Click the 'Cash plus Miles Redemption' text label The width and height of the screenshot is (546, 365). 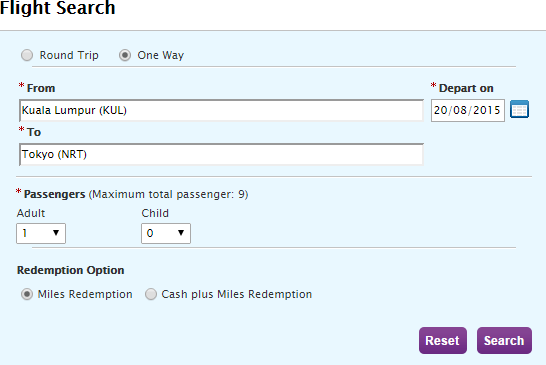click(236, 294)
